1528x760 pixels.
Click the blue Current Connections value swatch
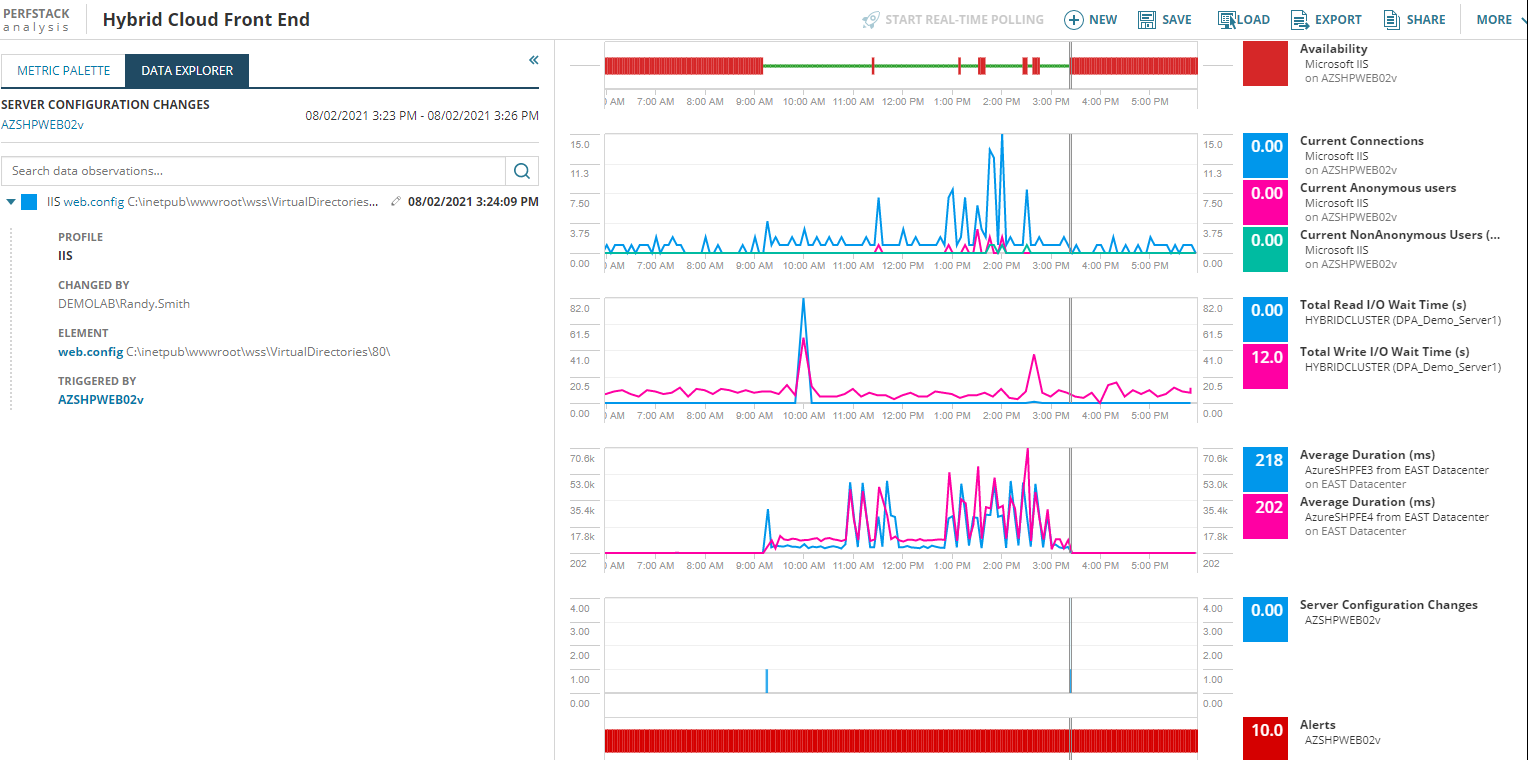pos(1266,156)
